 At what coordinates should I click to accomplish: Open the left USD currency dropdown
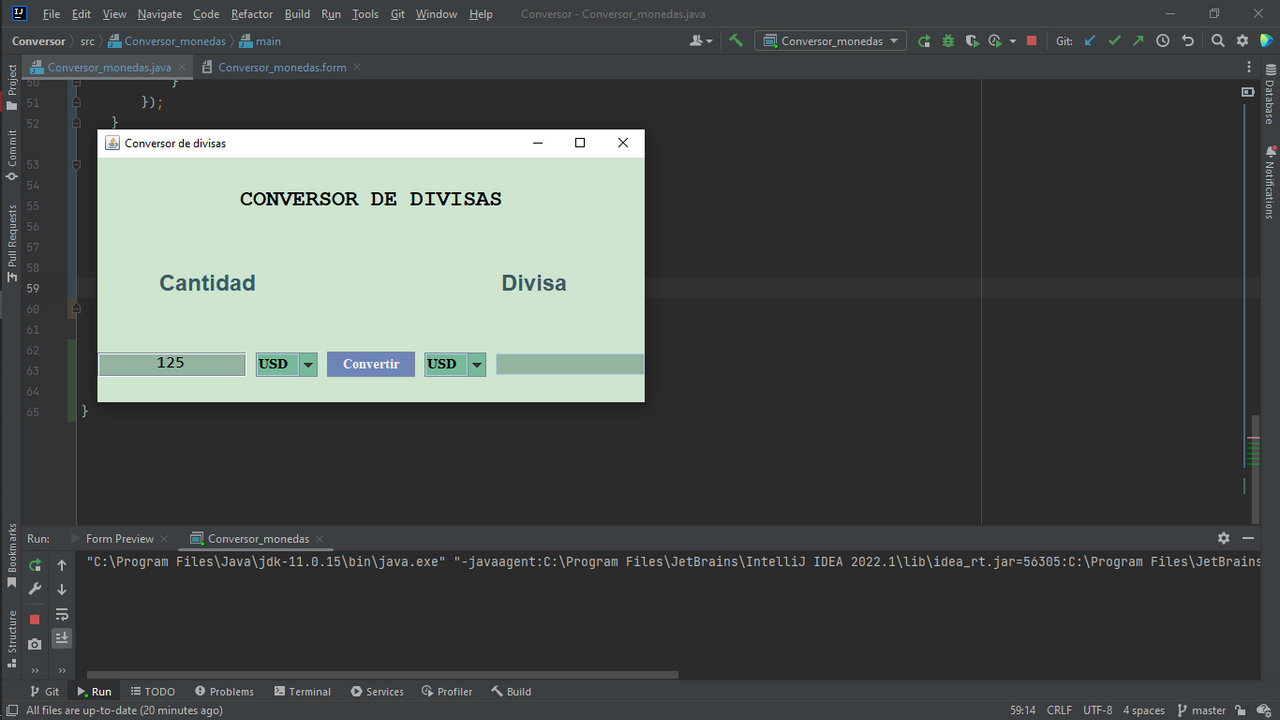307,364
